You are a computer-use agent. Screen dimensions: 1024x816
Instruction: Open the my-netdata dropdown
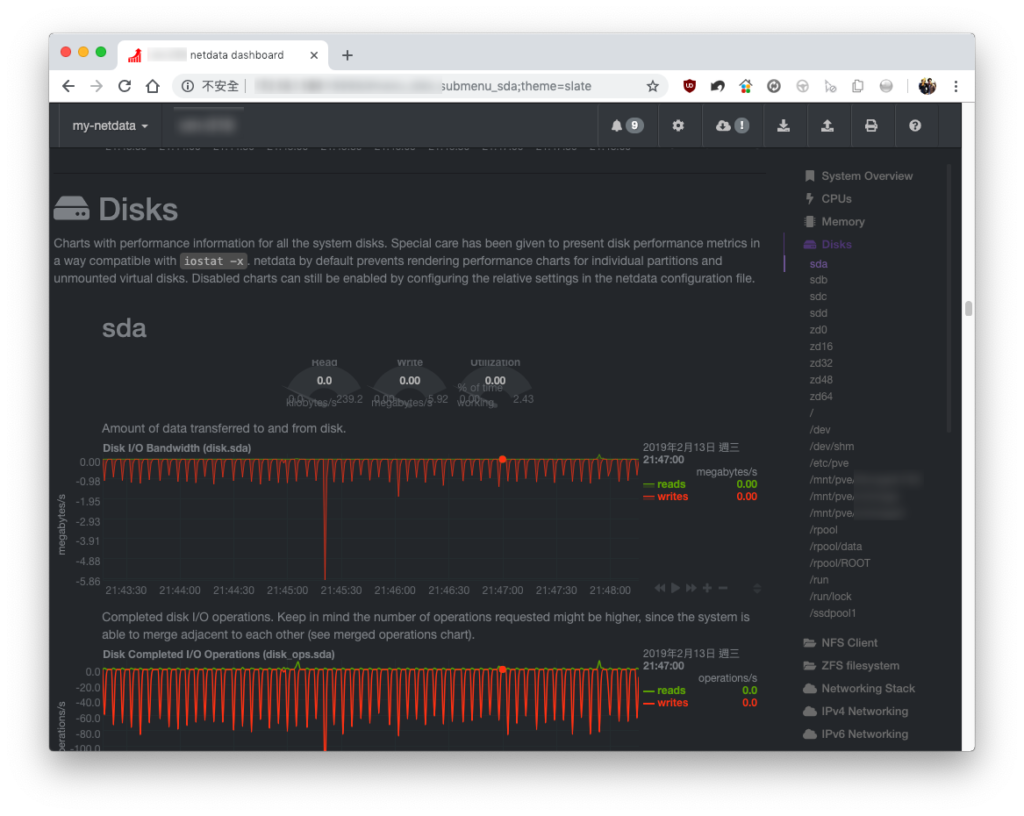coord(110,125)
